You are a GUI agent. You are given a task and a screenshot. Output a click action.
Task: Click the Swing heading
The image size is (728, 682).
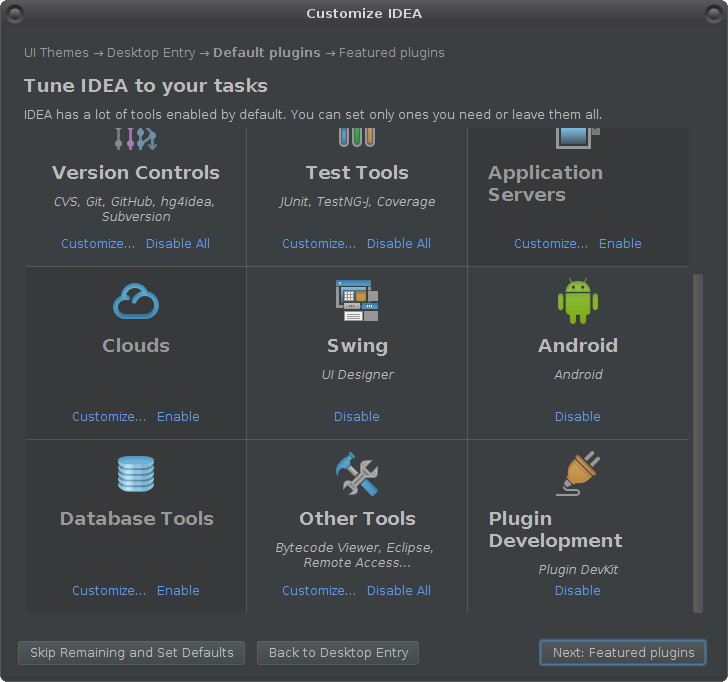(x=357, y=346)
